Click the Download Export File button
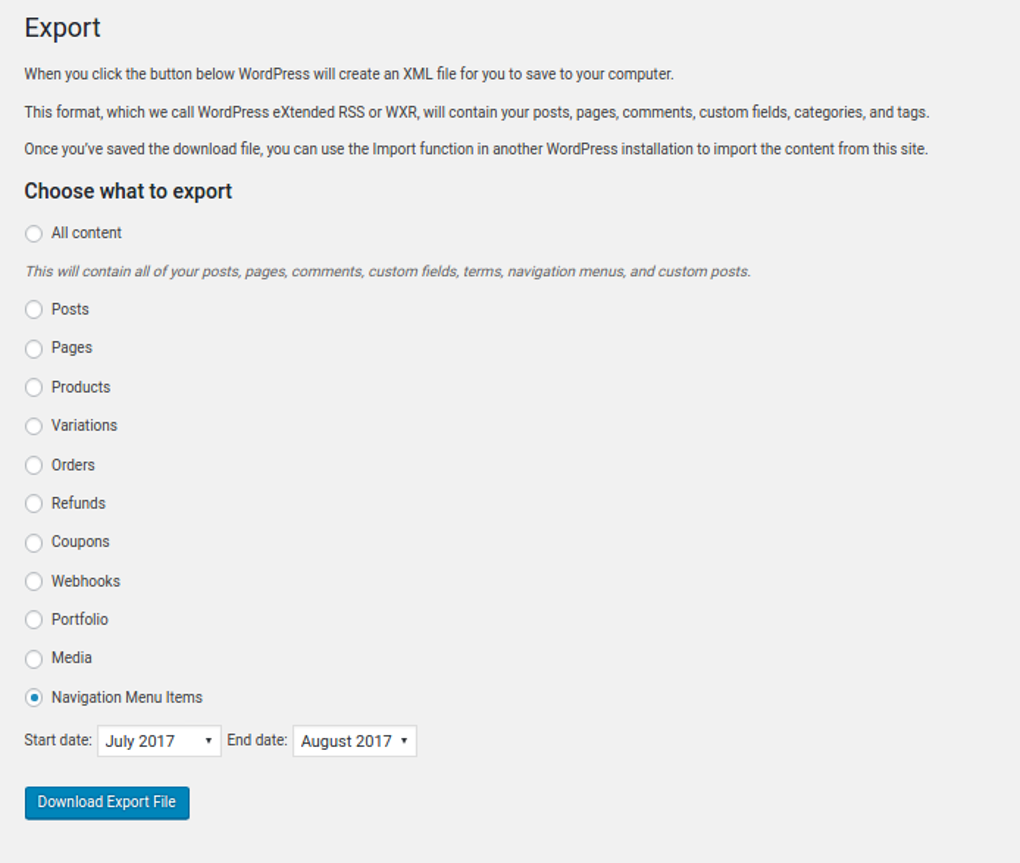Screen dimensions: 1020x863 tap(106, 802)
